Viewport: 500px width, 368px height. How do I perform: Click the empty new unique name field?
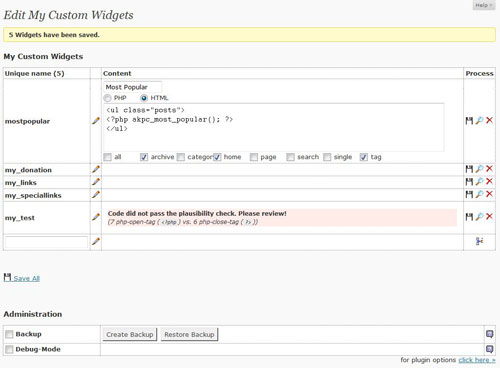pyautogui.click(x=47, y=242)
